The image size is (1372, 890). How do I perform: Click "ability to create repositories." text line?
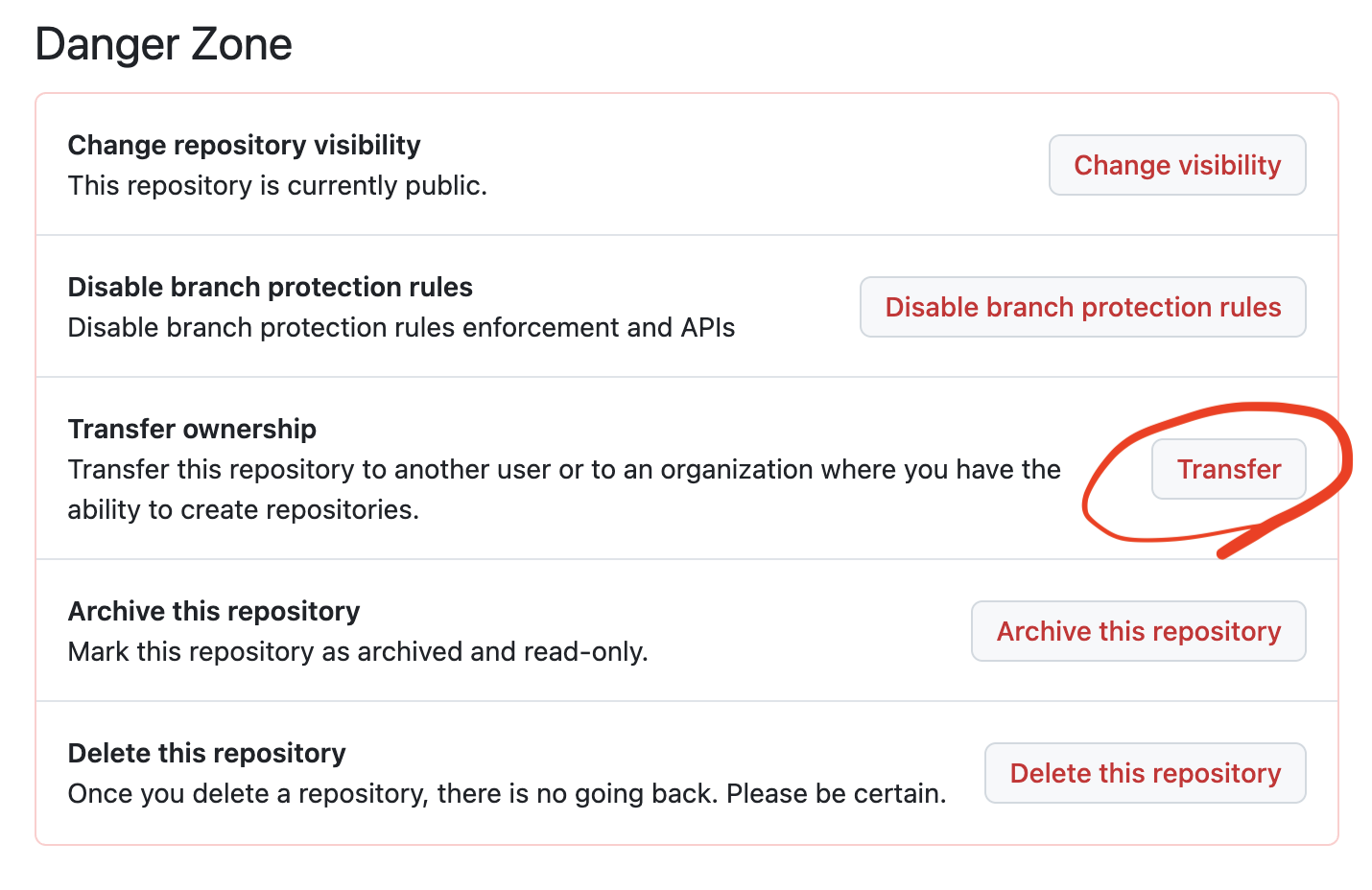(243, 509)
